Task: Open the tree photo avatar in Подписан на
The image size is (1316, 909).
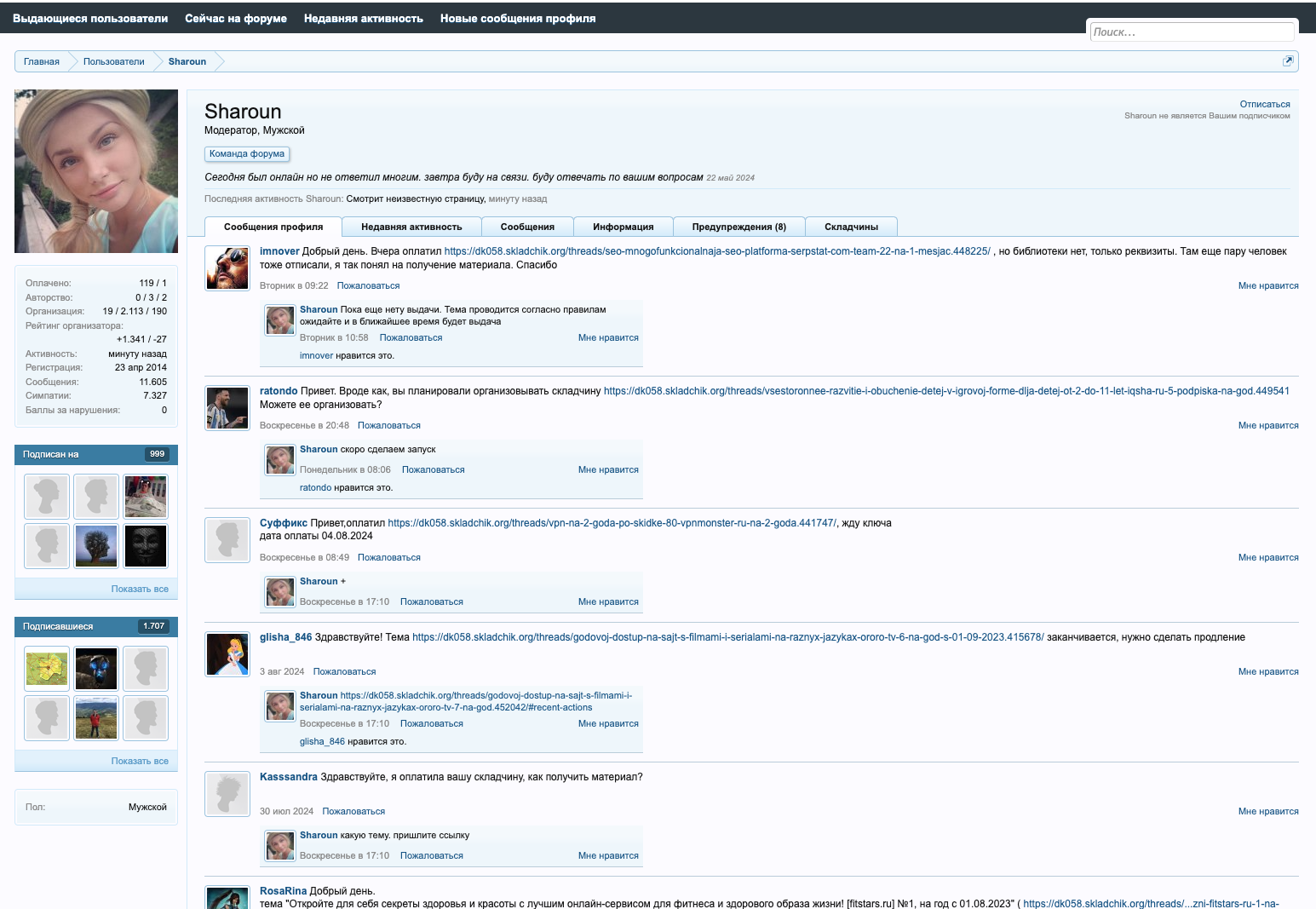Action: click(x=96, y=546)
